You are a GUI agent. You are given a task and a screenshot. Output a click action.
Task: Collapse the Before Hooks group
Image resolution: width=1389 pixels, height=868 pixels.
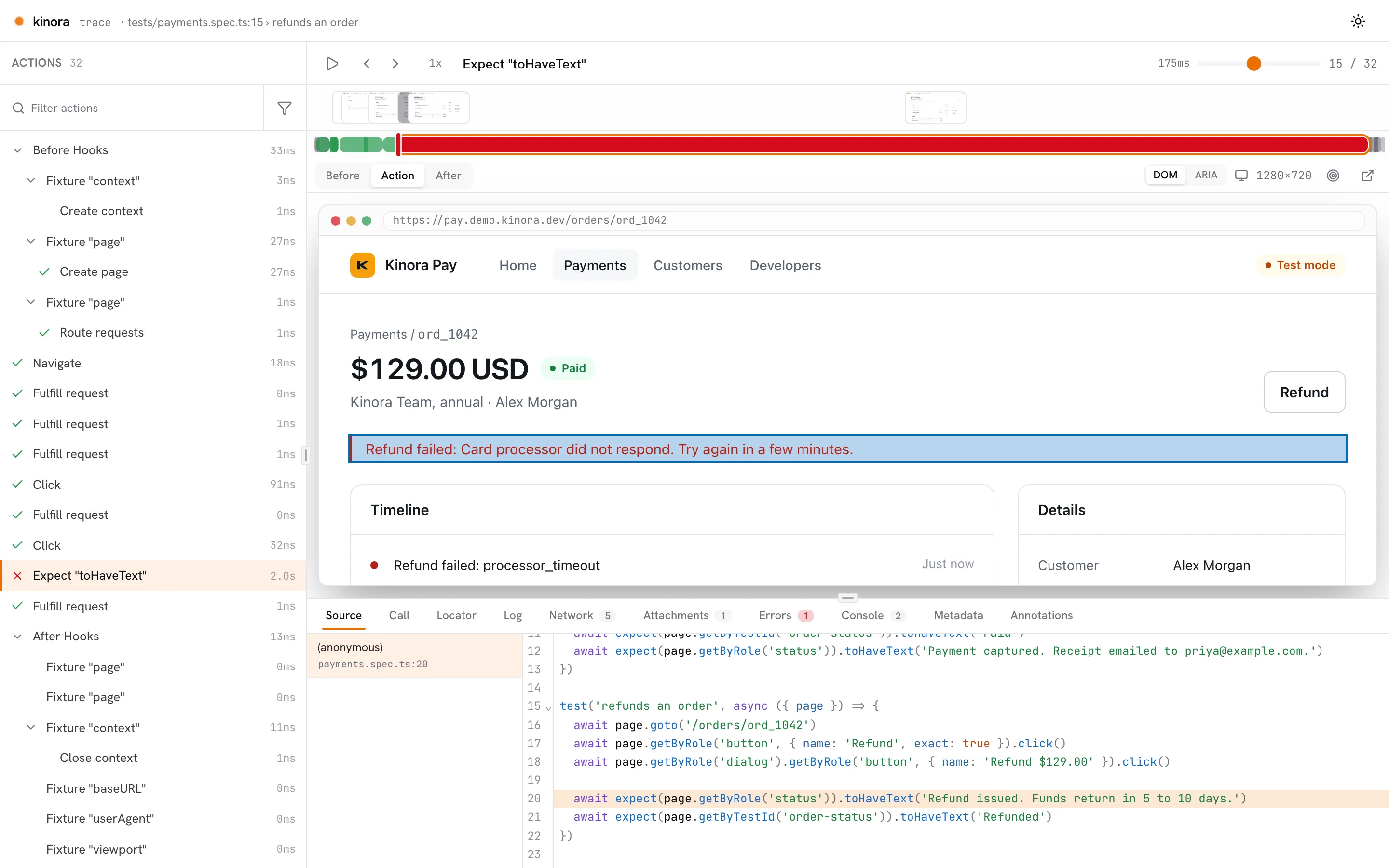coord(18,150)
